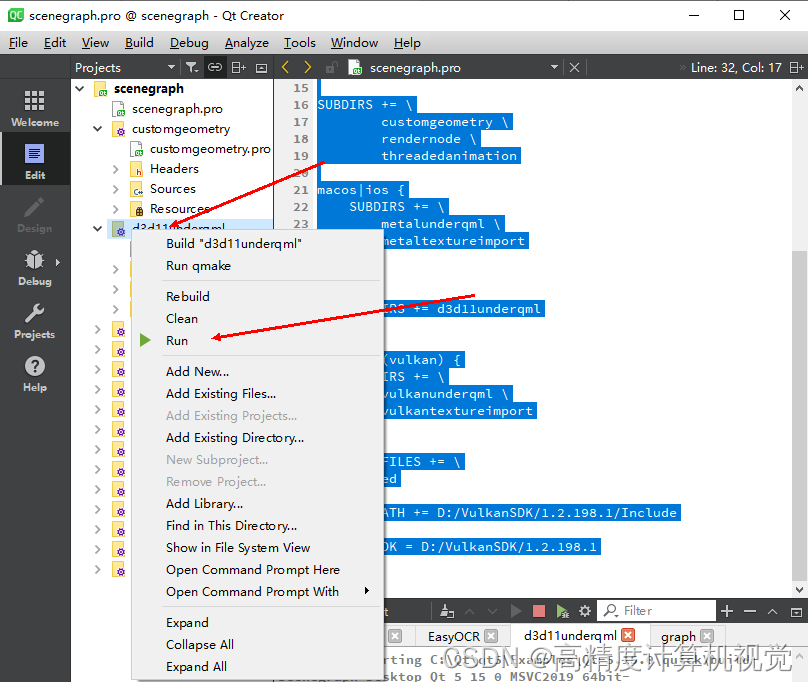The image size is (808, 682).
Task: Go back using the left chevron navigation arrow
Action: (x=285, y=66)
